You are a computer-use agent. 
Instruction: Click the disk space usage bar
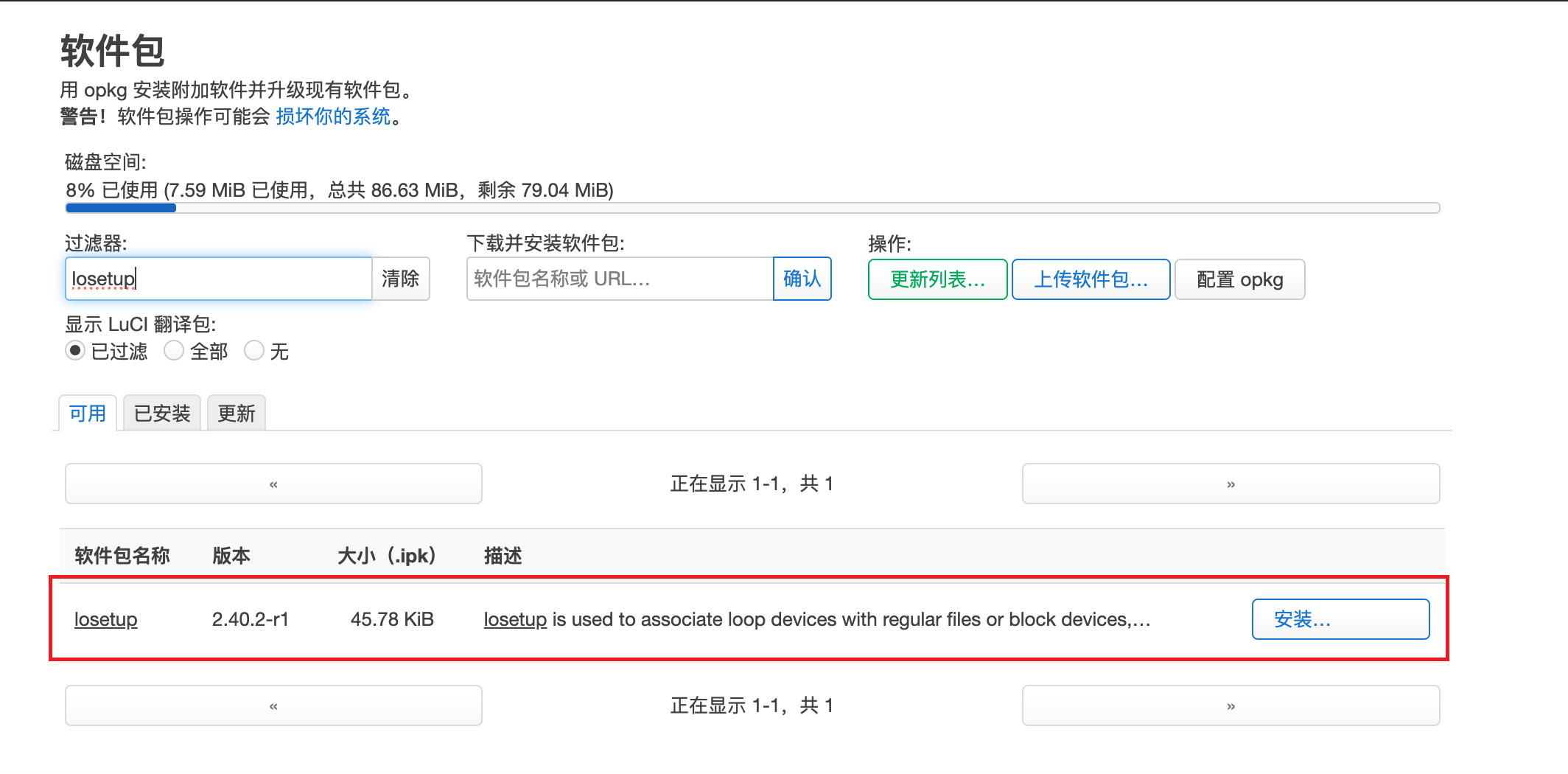(752, 208)
